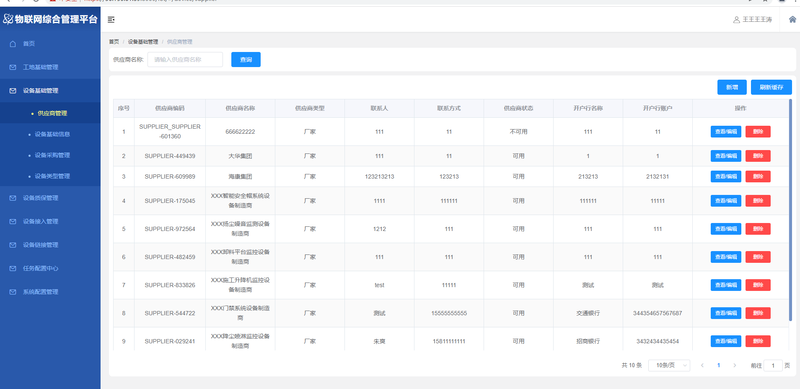Click 查看/编辑 for SUPPLIER-972564
This screenshot has height=389, width=800.
[x=726, y=229]
